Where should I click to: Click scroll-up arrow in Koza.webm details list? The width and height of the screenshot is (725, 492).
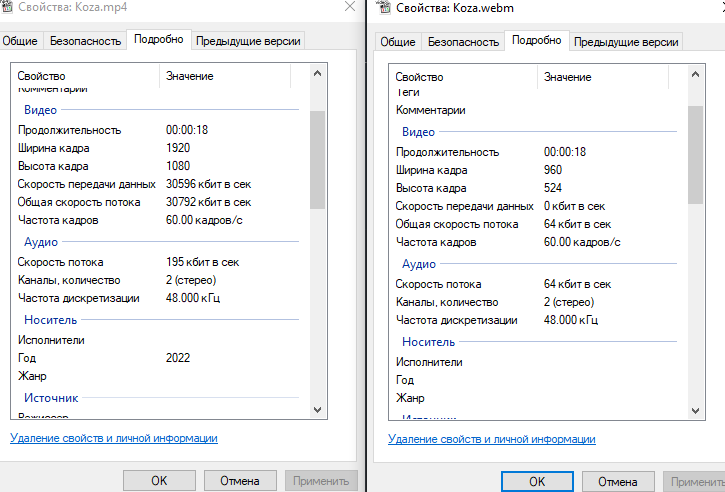pyautogui.click(x=695, y=74)
